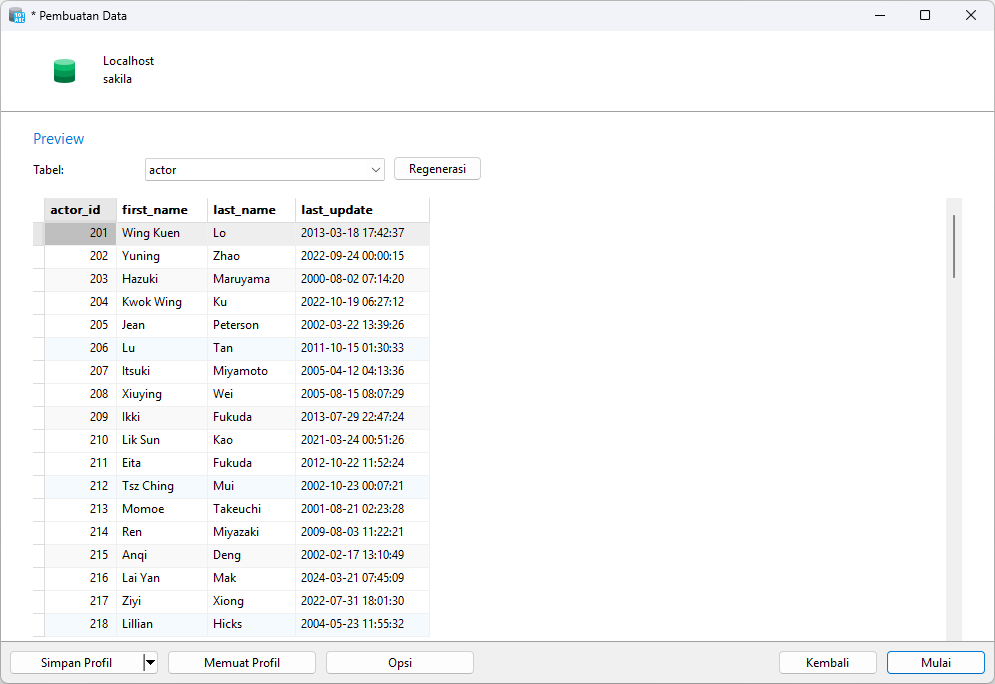The image size is (995, 684).
Task: Select the cell 'Anqi'
Action: (162, 555)
